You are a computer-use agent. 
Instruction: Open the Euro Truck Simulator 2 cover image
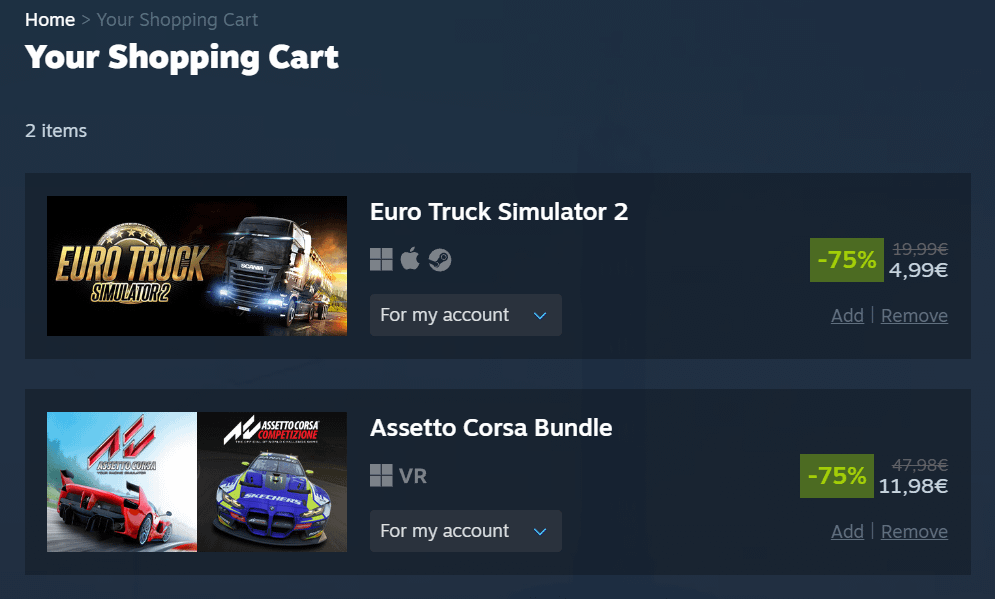[197, 266]
